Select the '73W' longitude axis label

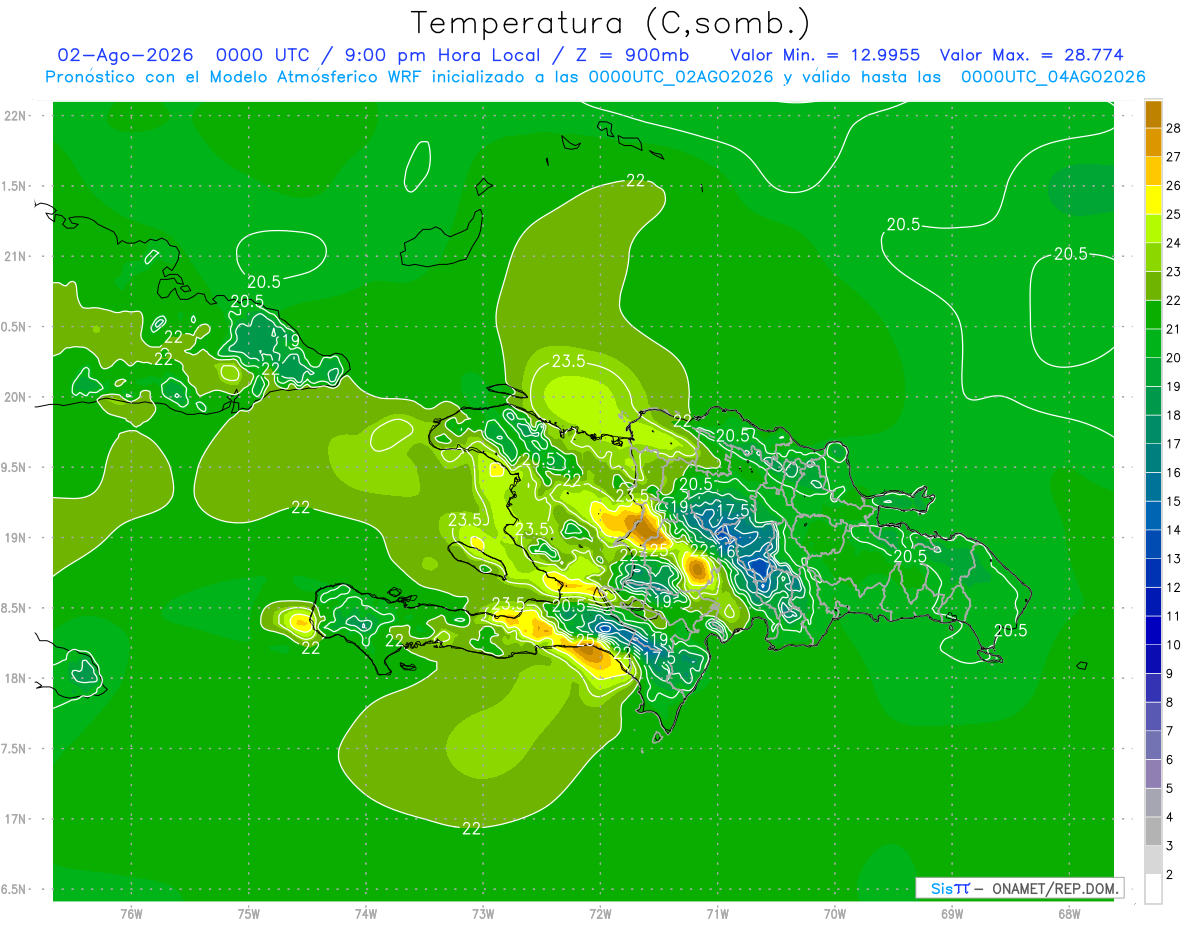(x=483, y=914)
